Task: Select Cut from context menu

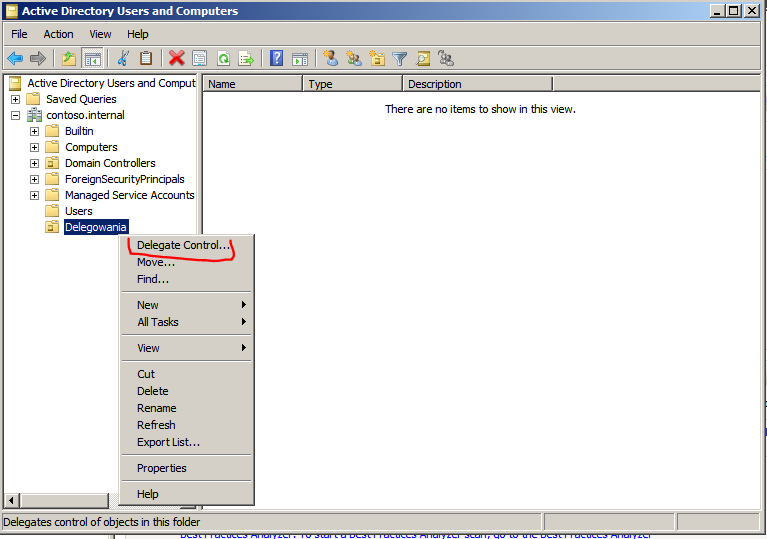Action: coord(187,374)
